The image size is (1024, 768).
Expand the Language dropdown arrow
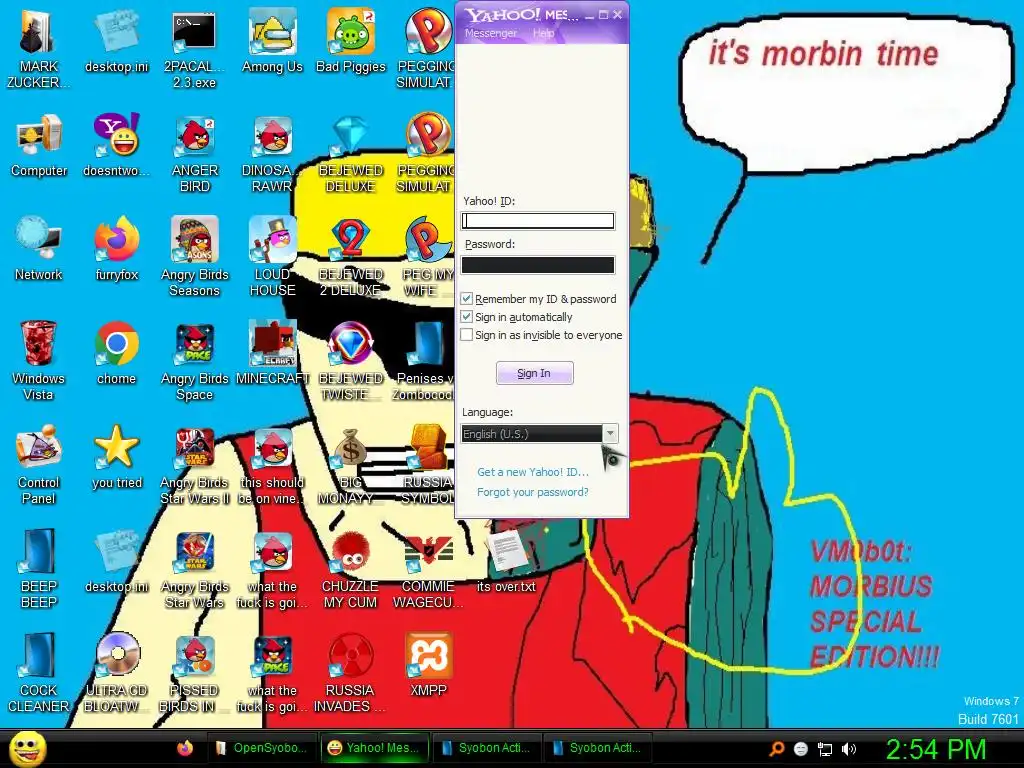tap(609, 434)
